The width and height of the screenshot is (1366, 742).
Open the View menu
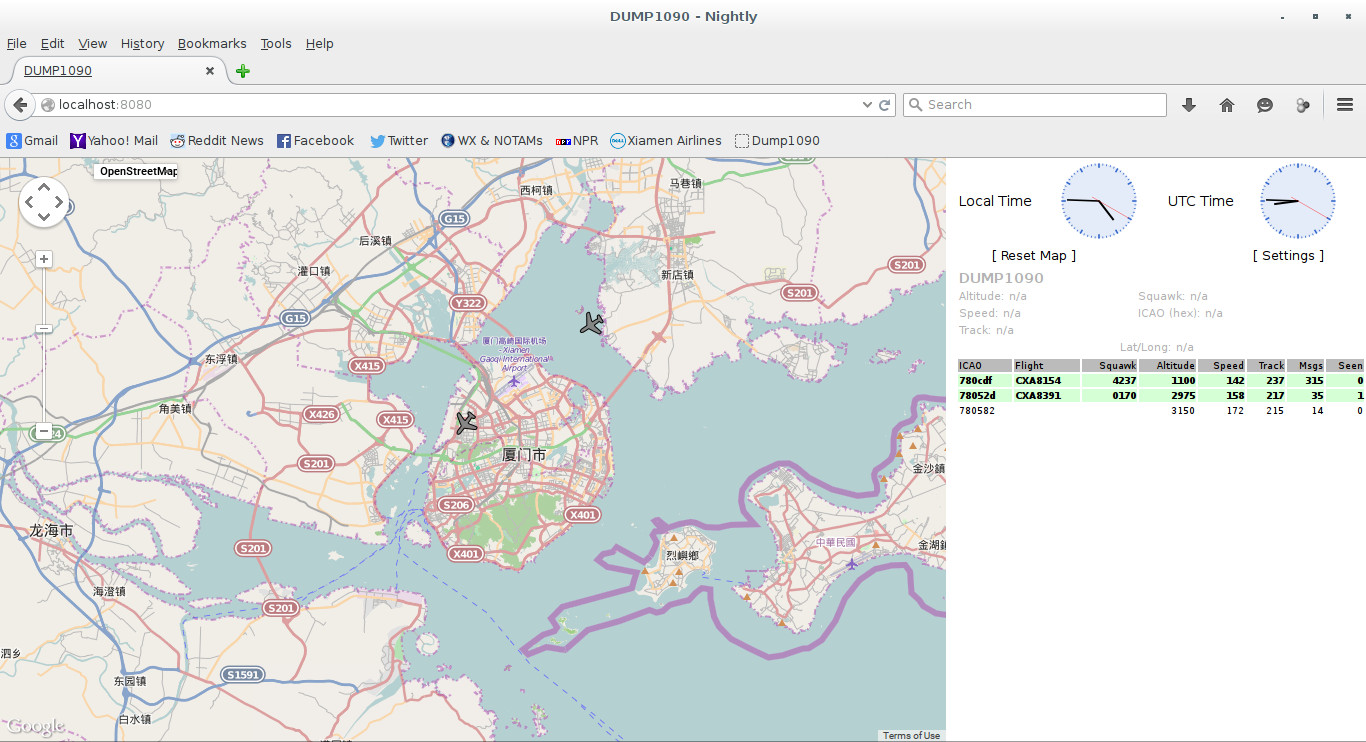click(x=92, y=44)
